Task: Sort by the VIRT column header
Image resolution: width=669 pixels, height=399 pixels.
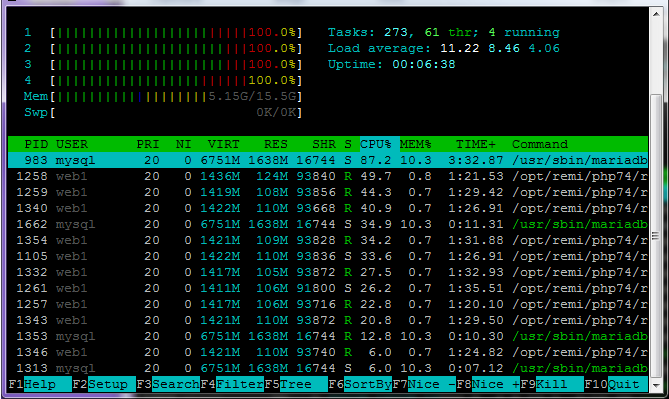Action: 224,144
